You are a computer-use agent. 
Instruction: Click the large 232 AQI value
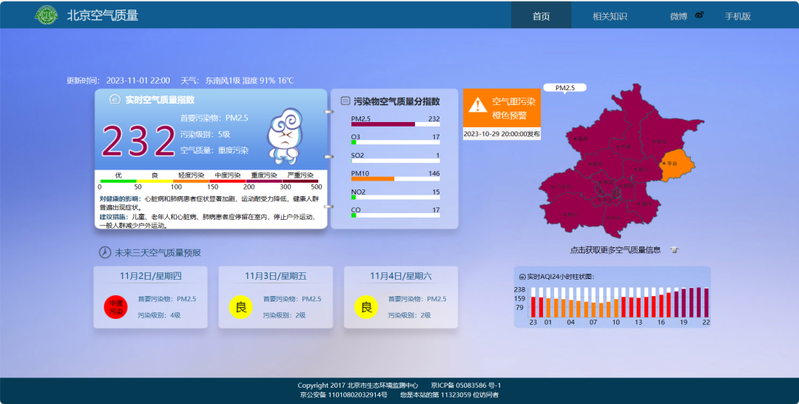click(139, 141)
